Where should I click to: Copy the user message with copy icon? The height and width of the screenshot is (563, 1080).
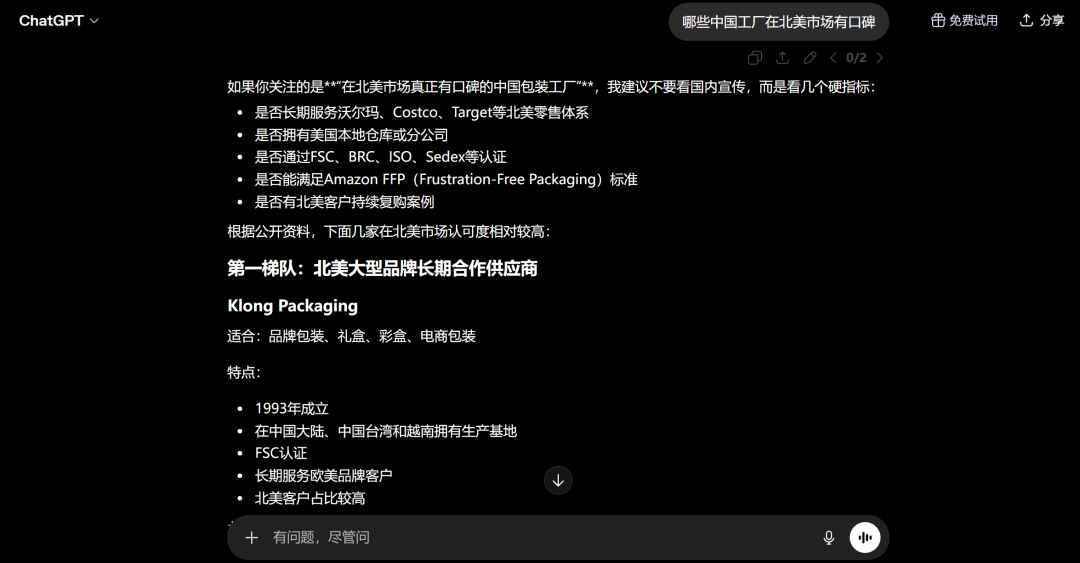tap(755, 58)
